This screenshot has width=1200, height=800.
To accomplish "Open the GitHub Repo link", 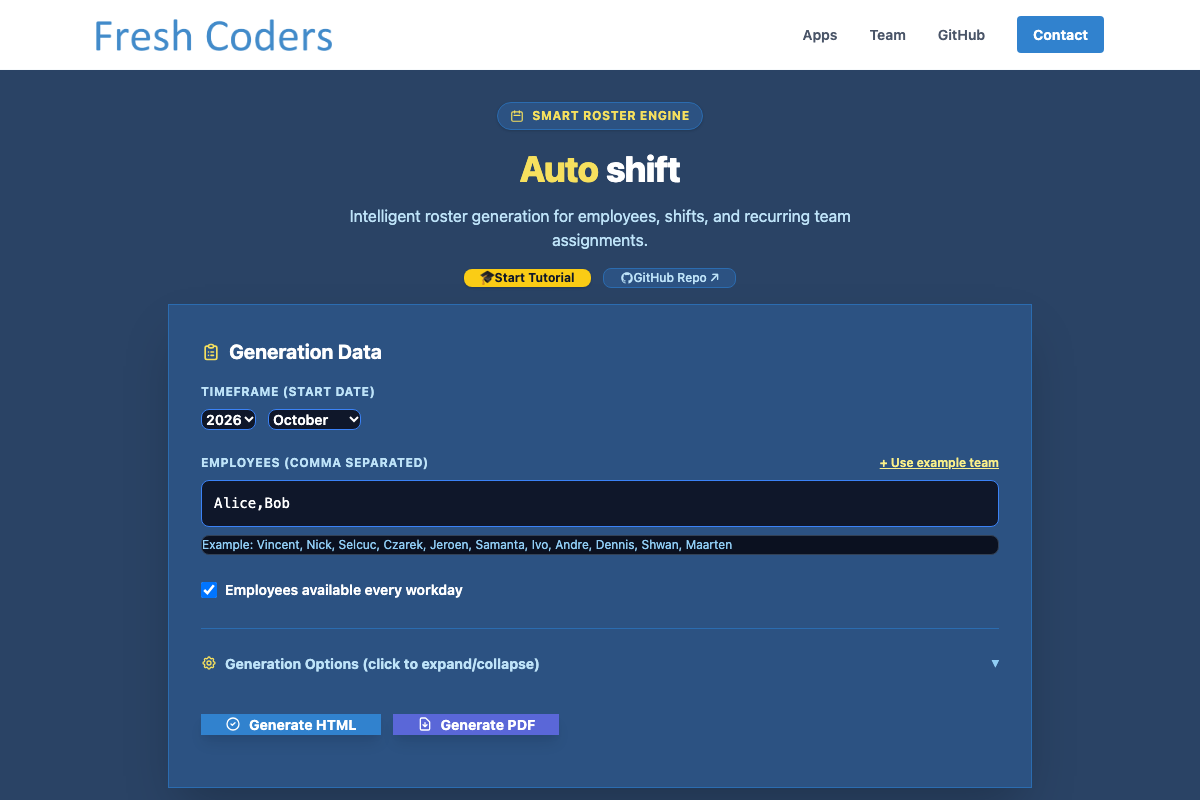I will click(x=669, y=278).
